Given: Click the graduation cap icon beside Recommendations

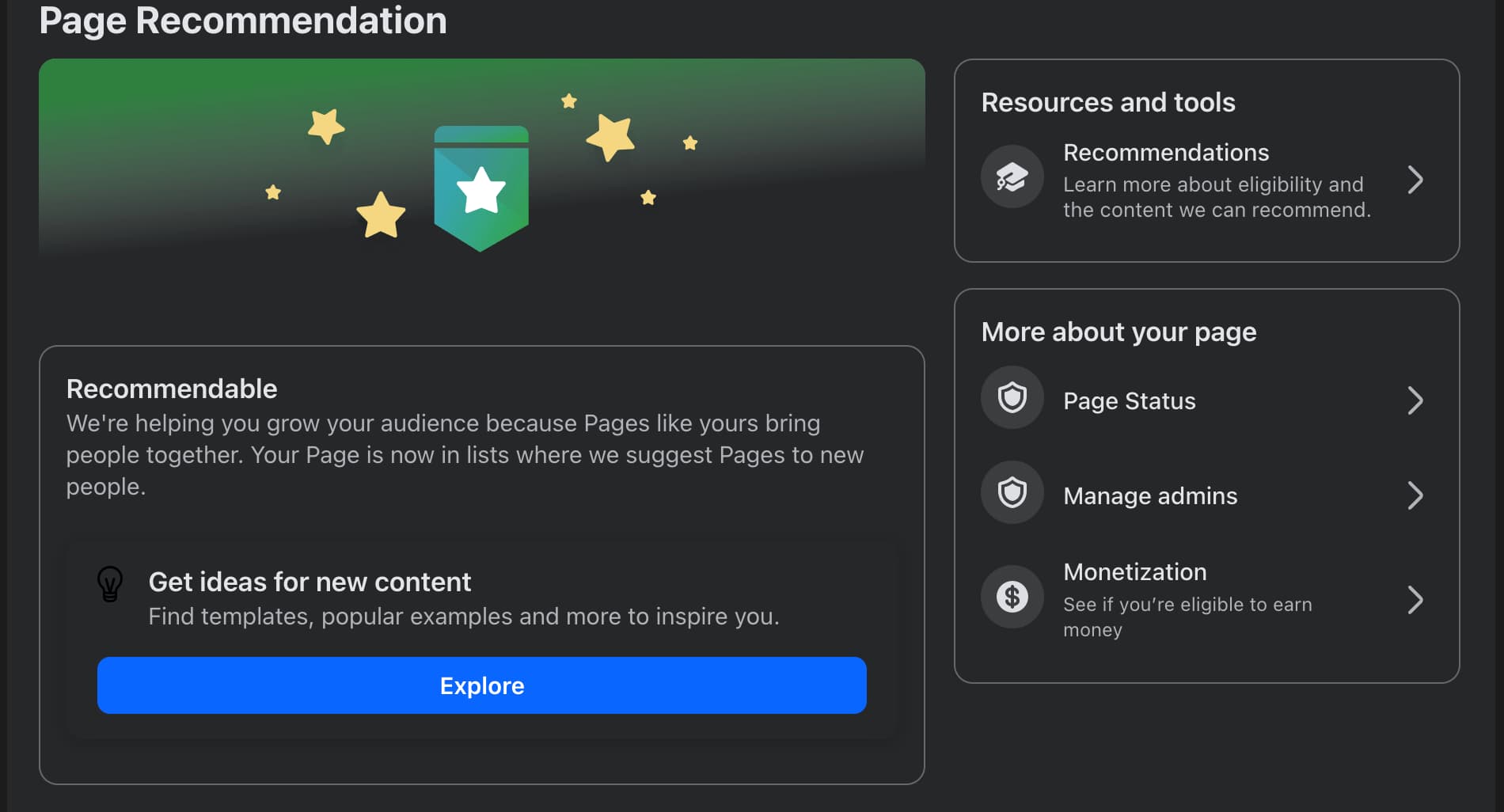Looking at the screenshot, I should click(x=1012, y=176).
